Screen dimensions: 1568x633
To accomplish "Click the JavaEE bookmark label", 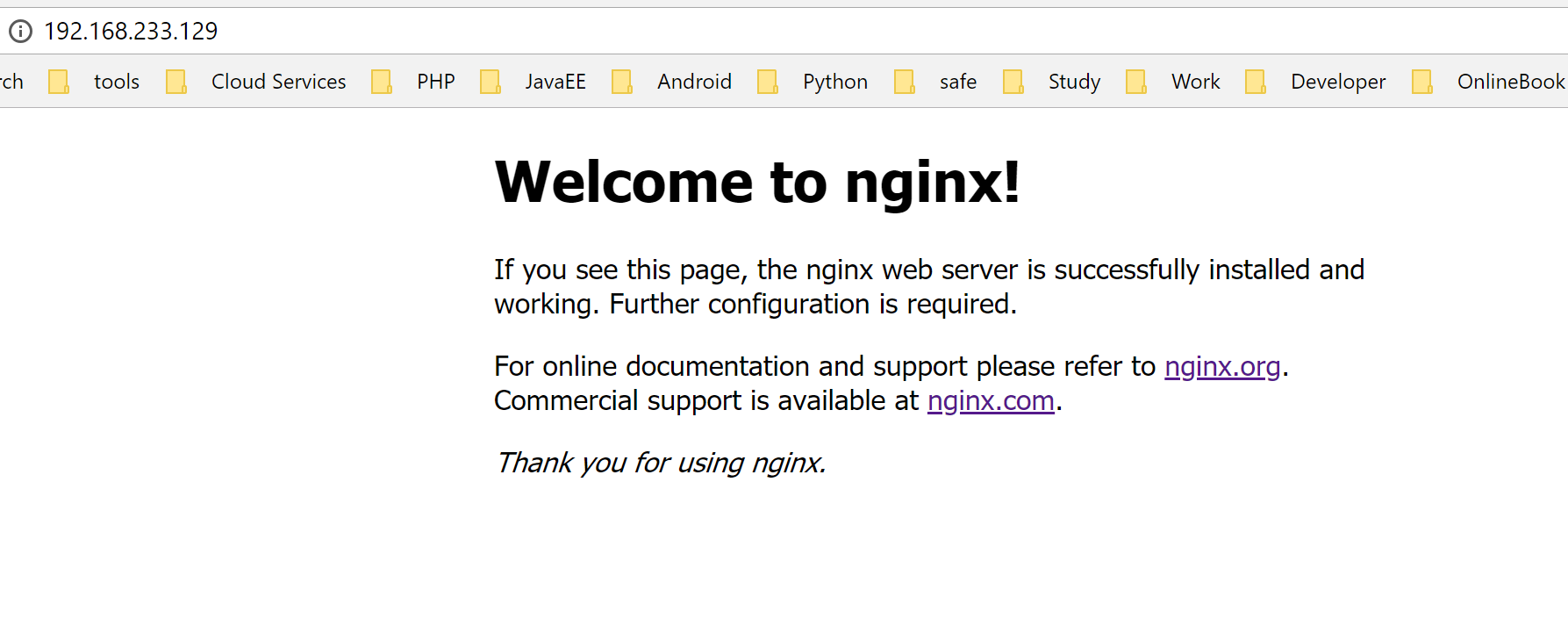I will point(555,82).
